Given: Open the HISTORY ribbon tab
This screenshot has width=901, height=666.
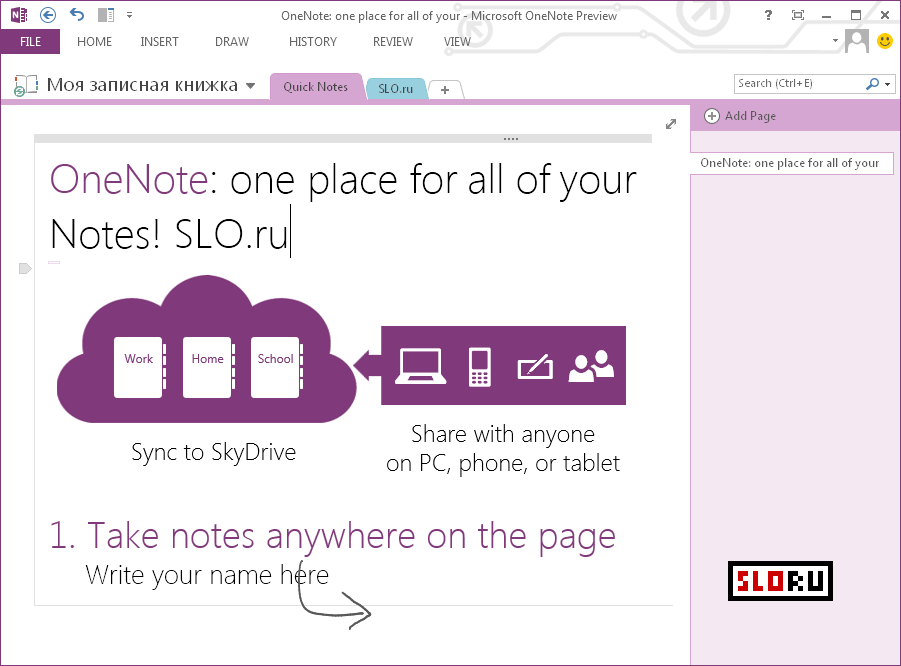Looking at the screenshot, I should click(313, 42).
